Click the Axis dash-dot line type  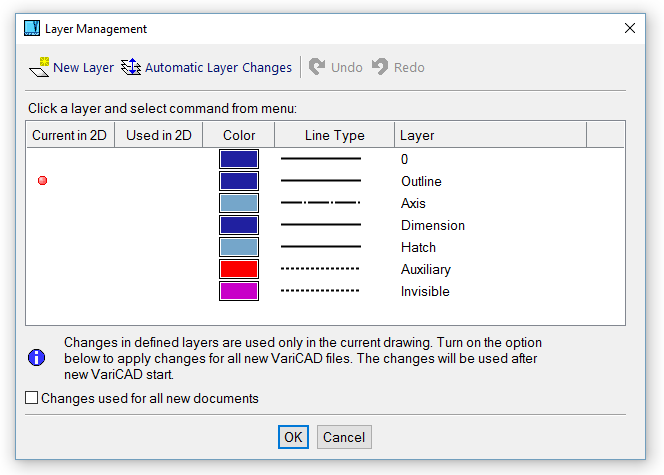[x=320, y=203]
